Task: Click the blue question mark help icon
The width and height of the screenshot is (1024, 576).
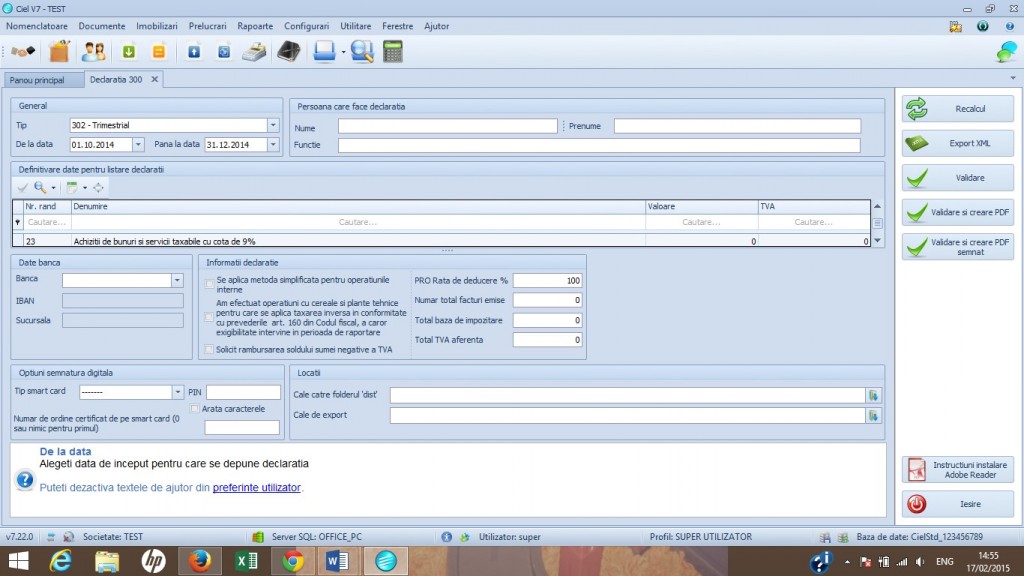Action: pos(25,480)
